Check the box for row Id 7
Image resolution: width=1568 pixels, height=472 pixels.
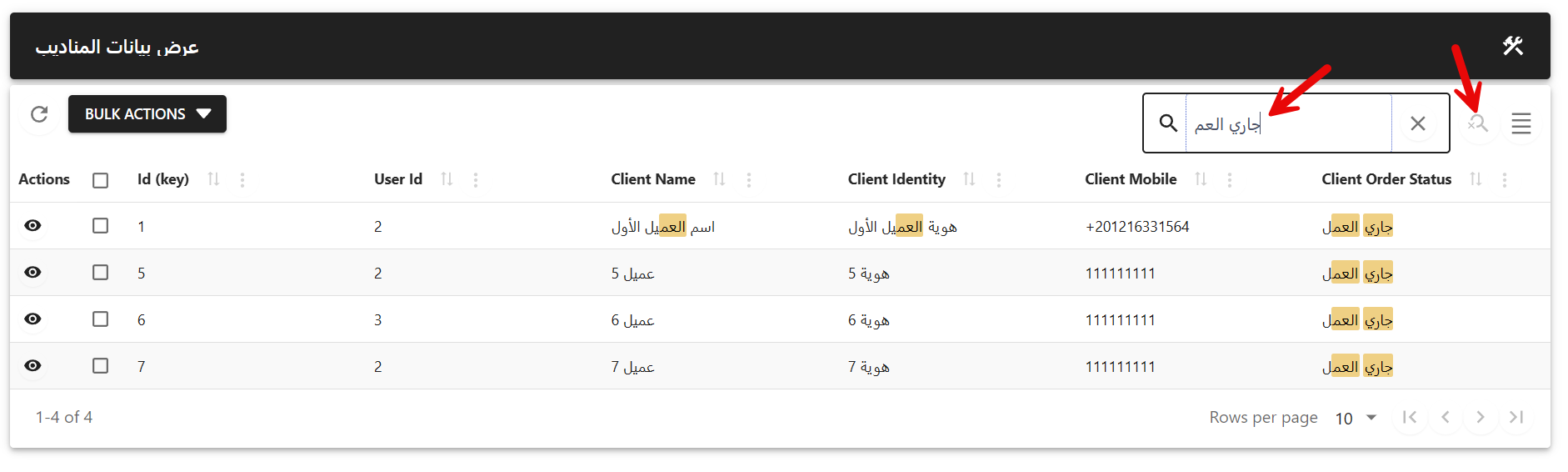(101, 366)
